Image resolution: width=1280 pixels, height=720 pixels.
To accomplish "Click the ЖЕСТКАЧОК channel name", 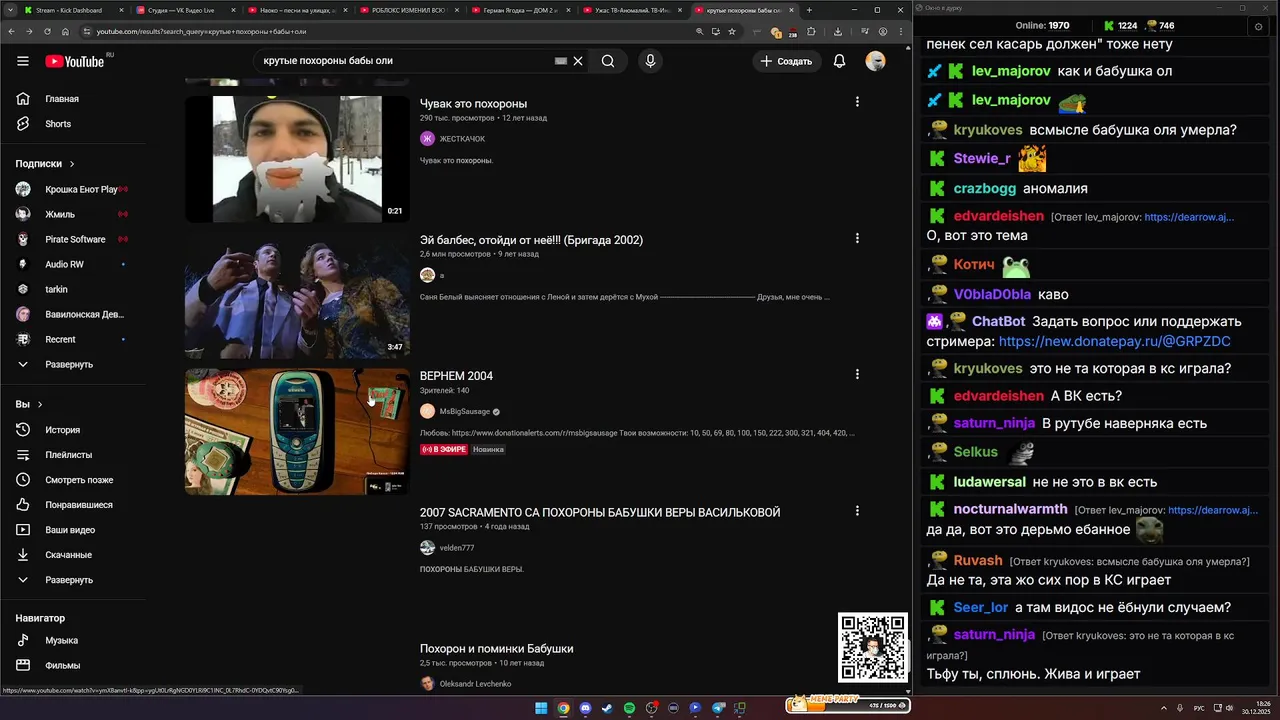I will tap(462, 139).
